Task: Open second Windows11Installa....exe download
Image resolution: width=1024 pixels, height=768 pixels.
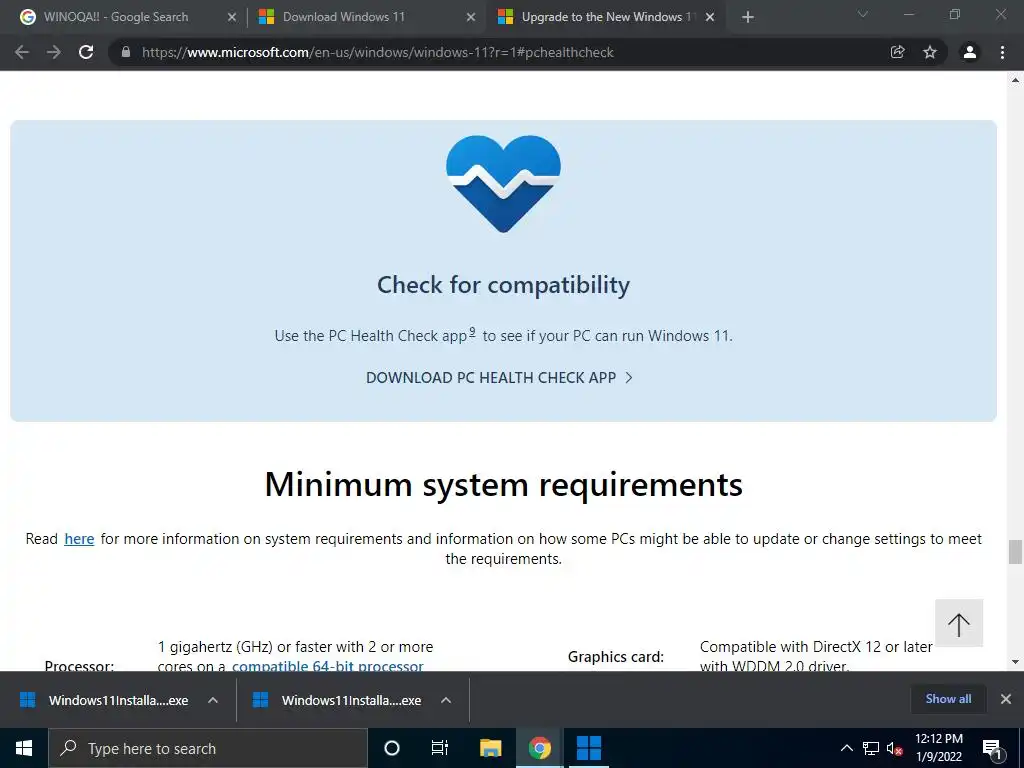Action: pos(337,700)
